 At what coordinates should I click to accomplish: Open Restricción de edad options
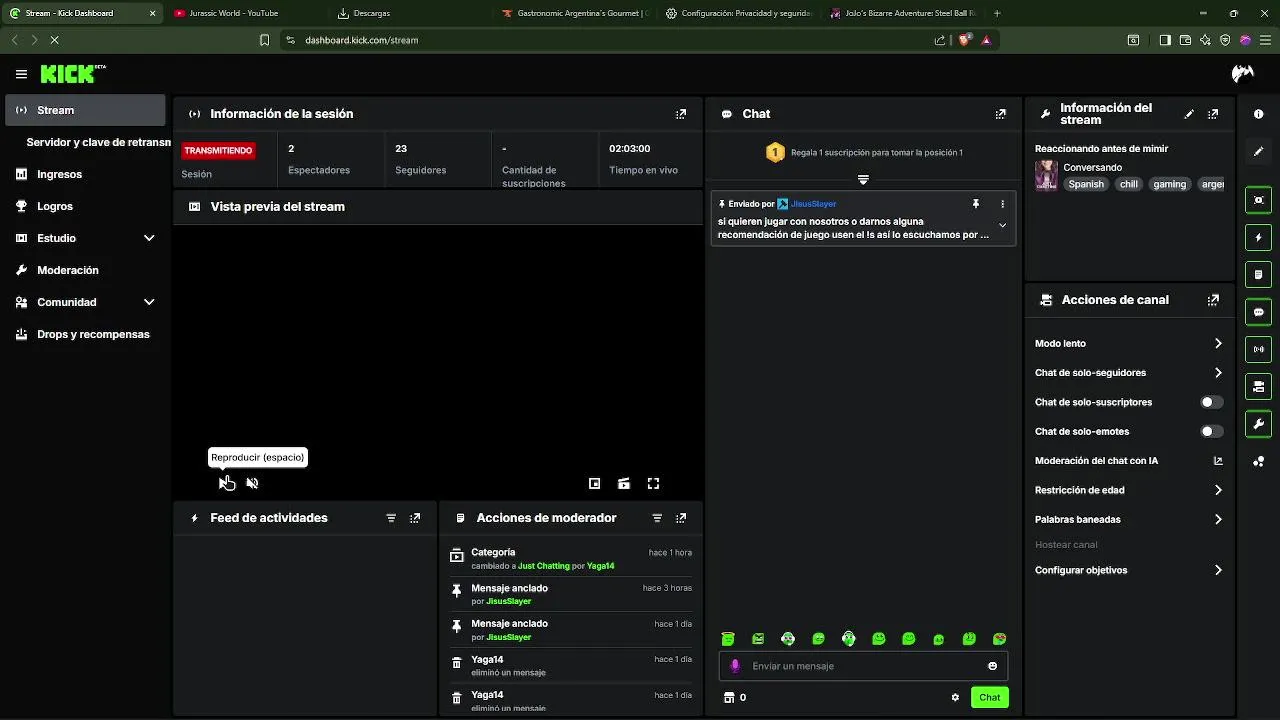pyautogui.click(x=1129, y=491)
